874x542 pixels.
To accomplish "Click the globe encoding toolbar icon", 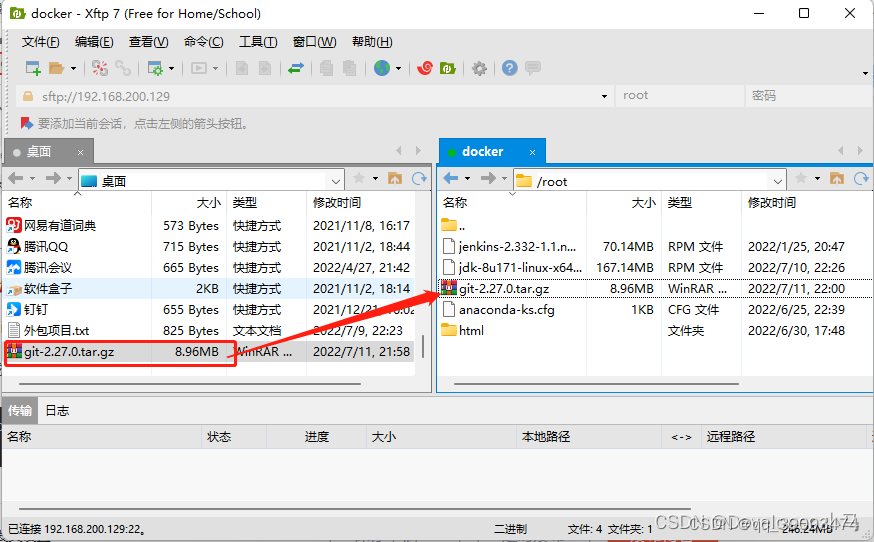I will (382, 68).
